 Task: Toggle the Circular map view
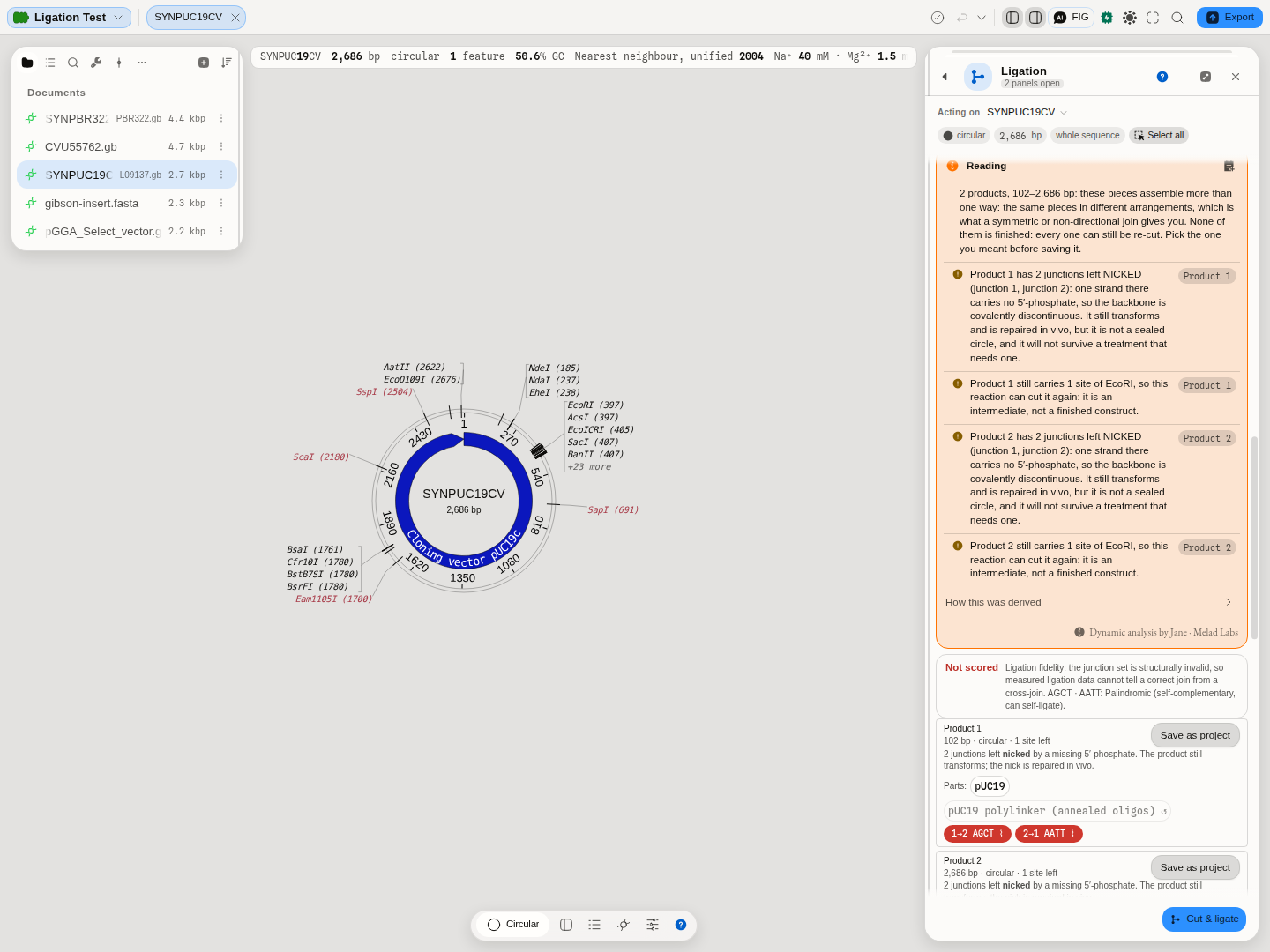click(x=513, y=925)
